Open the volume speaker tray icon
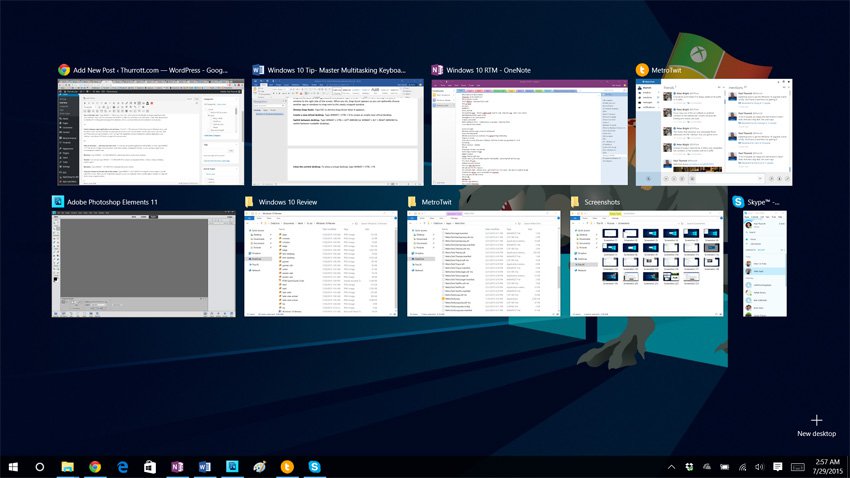This screenshot has height=478, width=850. point(759,467)
